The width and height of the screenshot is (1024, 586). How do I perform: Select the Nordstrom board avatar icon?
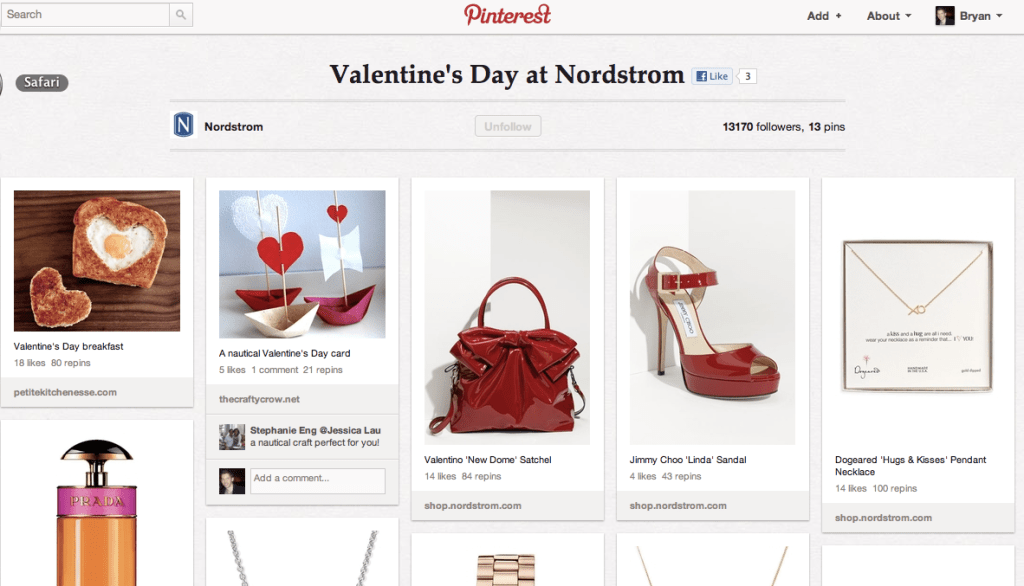point(184,126)
